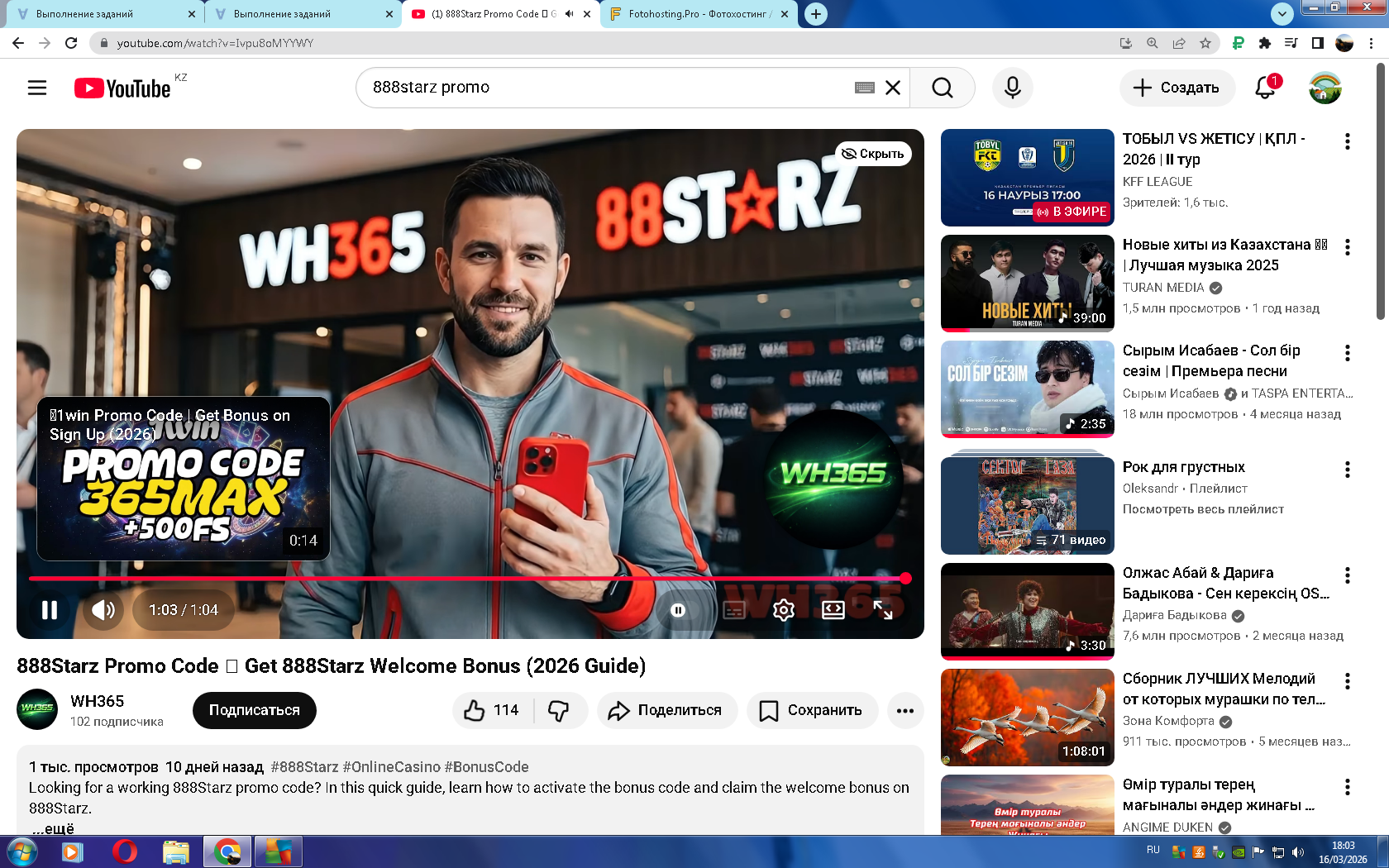Open the green P extension icon
Image resolution: width=1389 pixels, height=868 pixels.
coord(1239,43)
